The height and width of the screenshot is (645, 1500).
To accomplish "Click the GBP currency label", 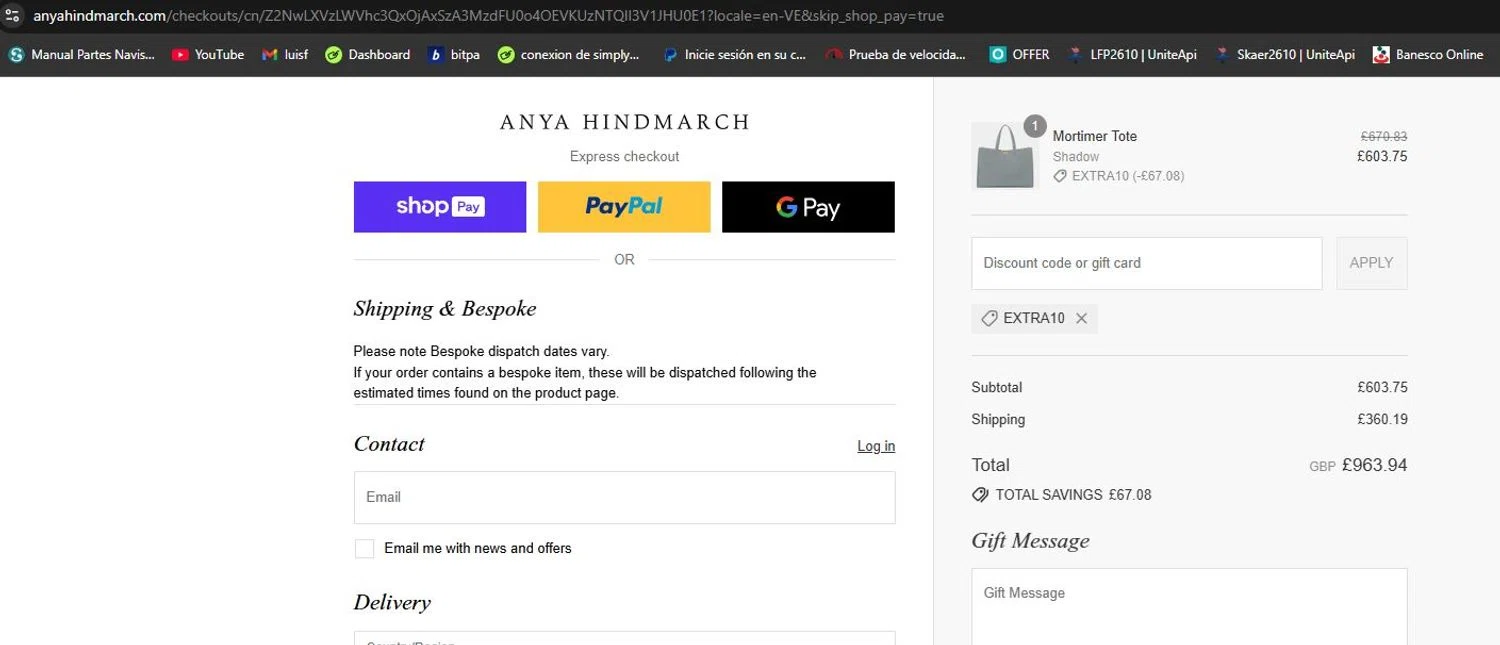I will click(x=1322, y=467).
